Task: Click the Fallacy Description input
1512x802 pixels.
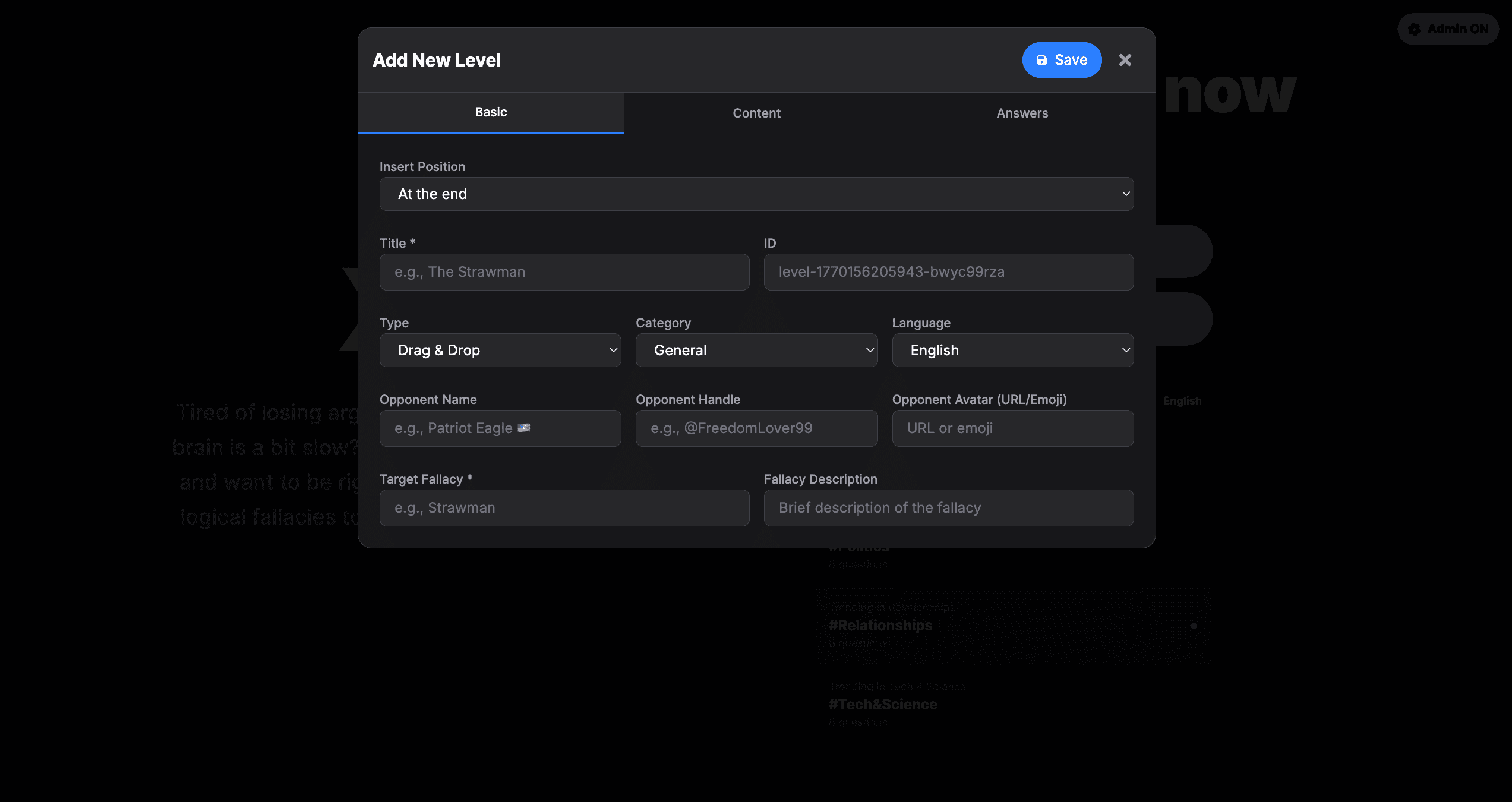Action: point(948,508)
